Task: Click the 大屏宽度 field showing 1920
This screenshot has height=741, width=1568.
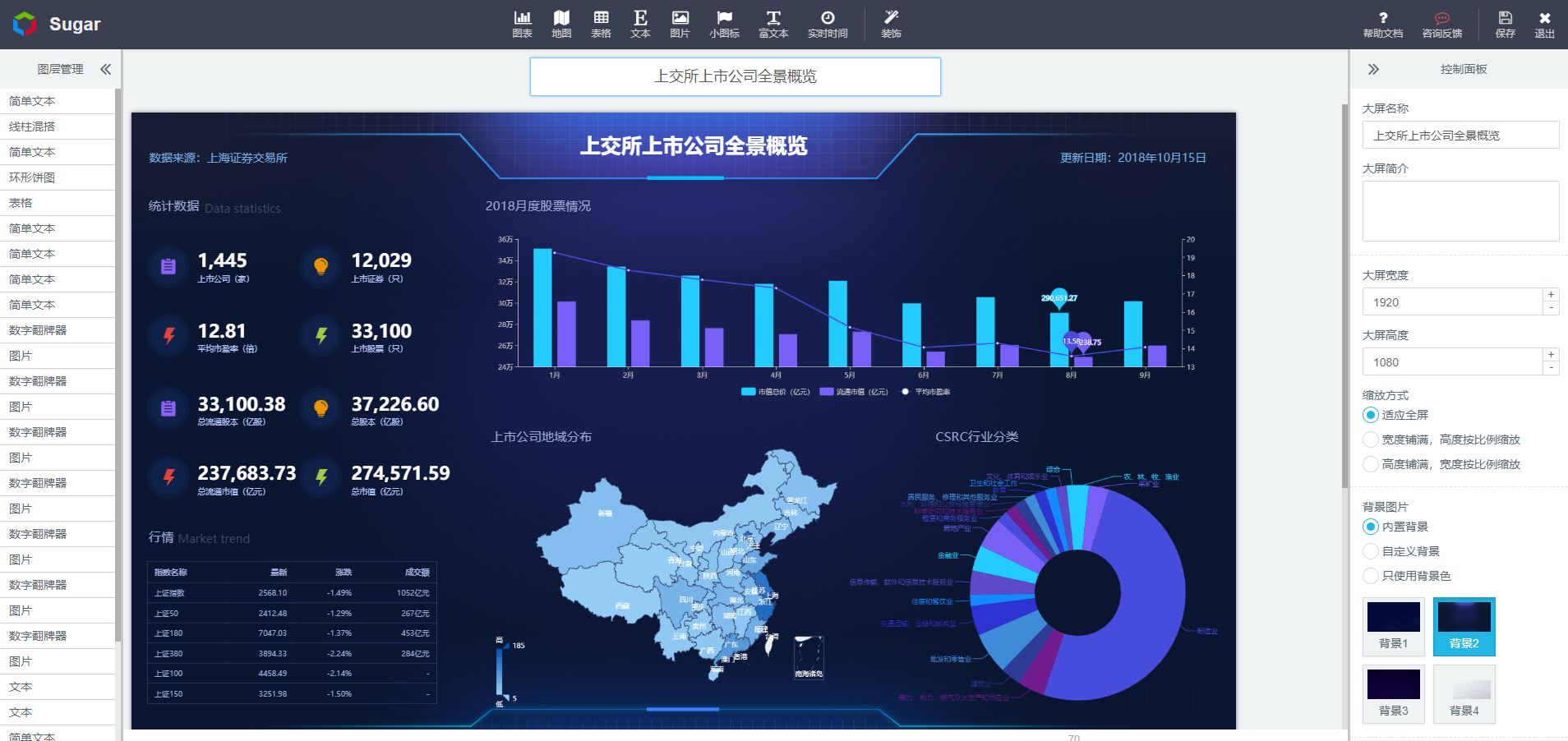Action: tap(1452, 302)
